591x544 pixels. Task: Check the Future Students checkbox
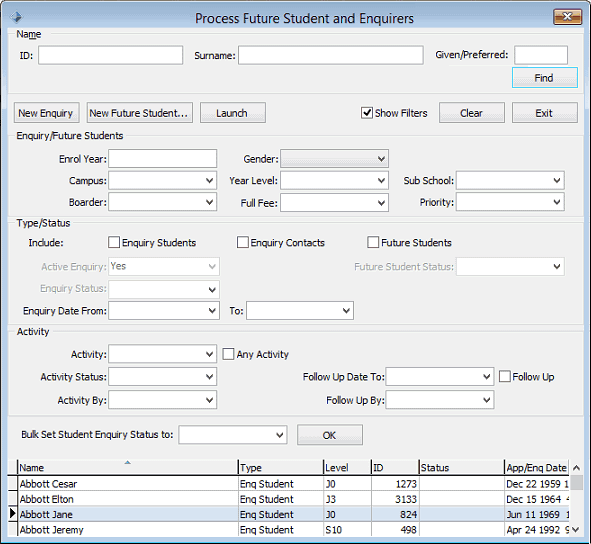click(x=373, y=242)
